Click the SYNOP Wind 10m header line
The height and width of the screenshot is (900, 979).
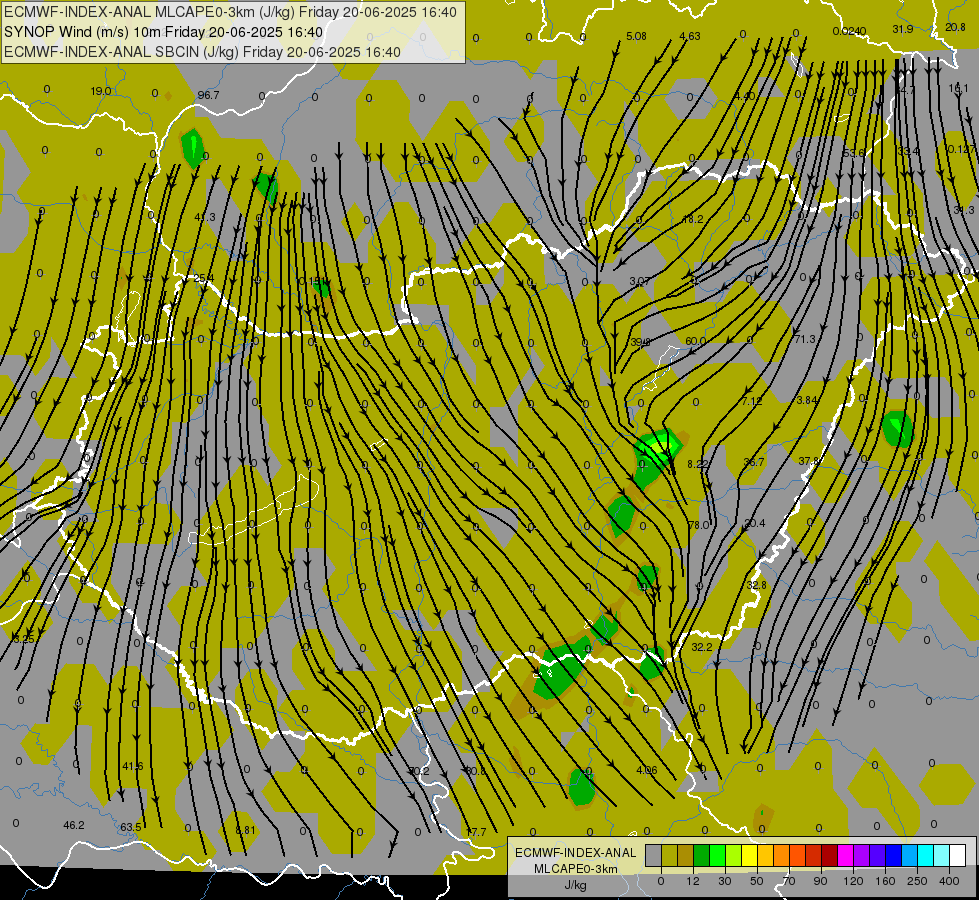pos(164,32)
